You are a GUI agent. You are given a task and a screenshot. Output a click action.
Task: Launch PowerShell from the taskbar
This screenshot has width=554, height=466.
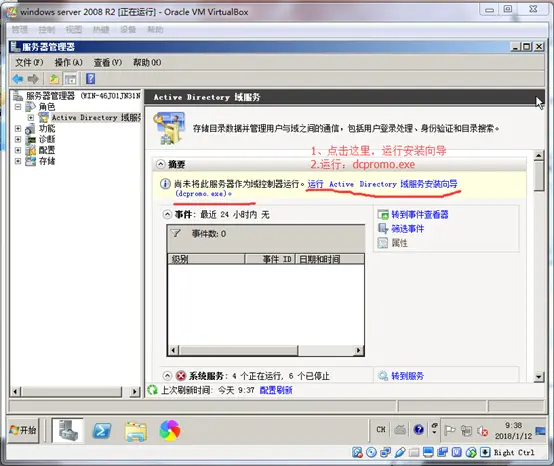[102, 431]
